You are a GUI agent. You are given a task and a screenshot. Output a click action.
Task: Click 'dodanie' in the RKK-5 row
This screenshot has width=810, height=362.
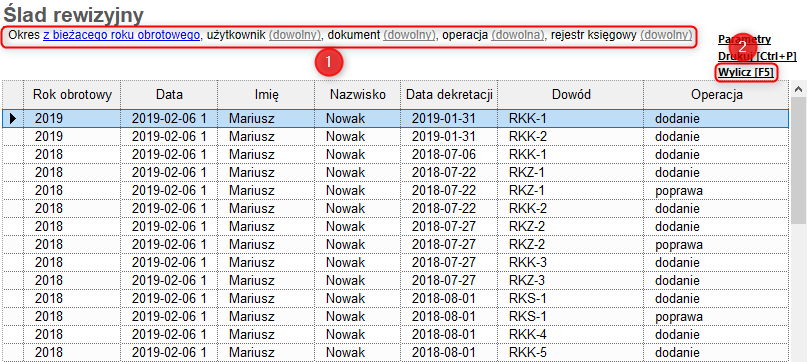716,353
